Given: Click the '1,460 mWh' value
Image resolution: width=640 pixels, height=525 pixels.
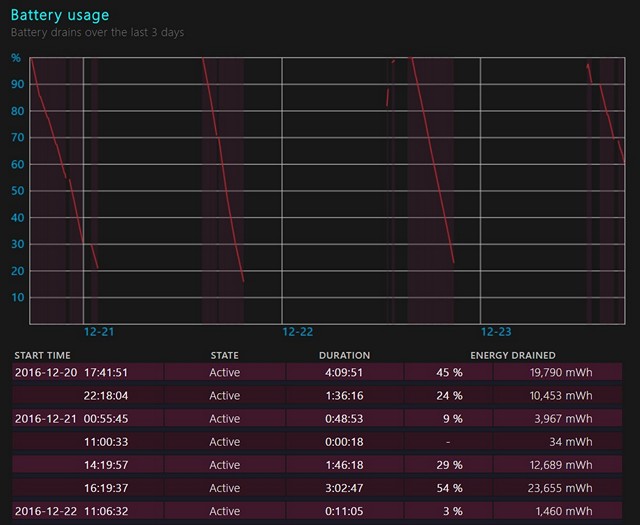Looking at the screenshot, I should pyautogui.click(x=564, y=511).
